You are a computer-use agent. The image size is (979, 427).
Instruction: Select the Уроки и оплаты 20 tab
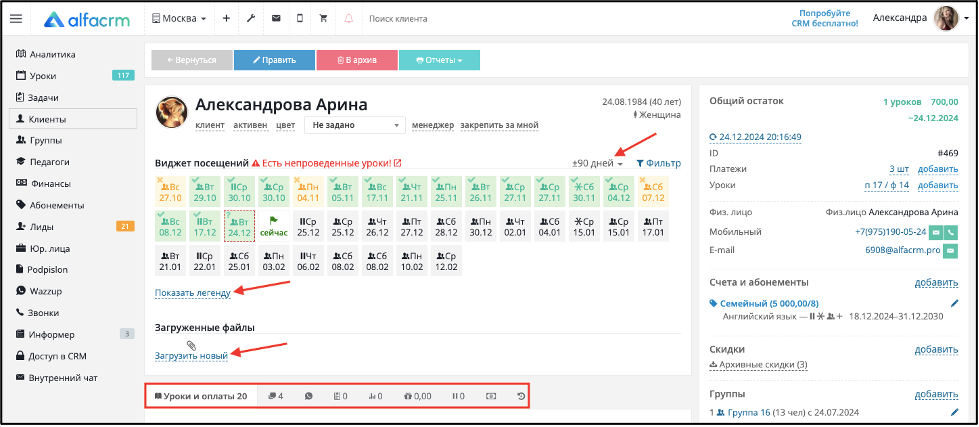[x=201, y=396]
